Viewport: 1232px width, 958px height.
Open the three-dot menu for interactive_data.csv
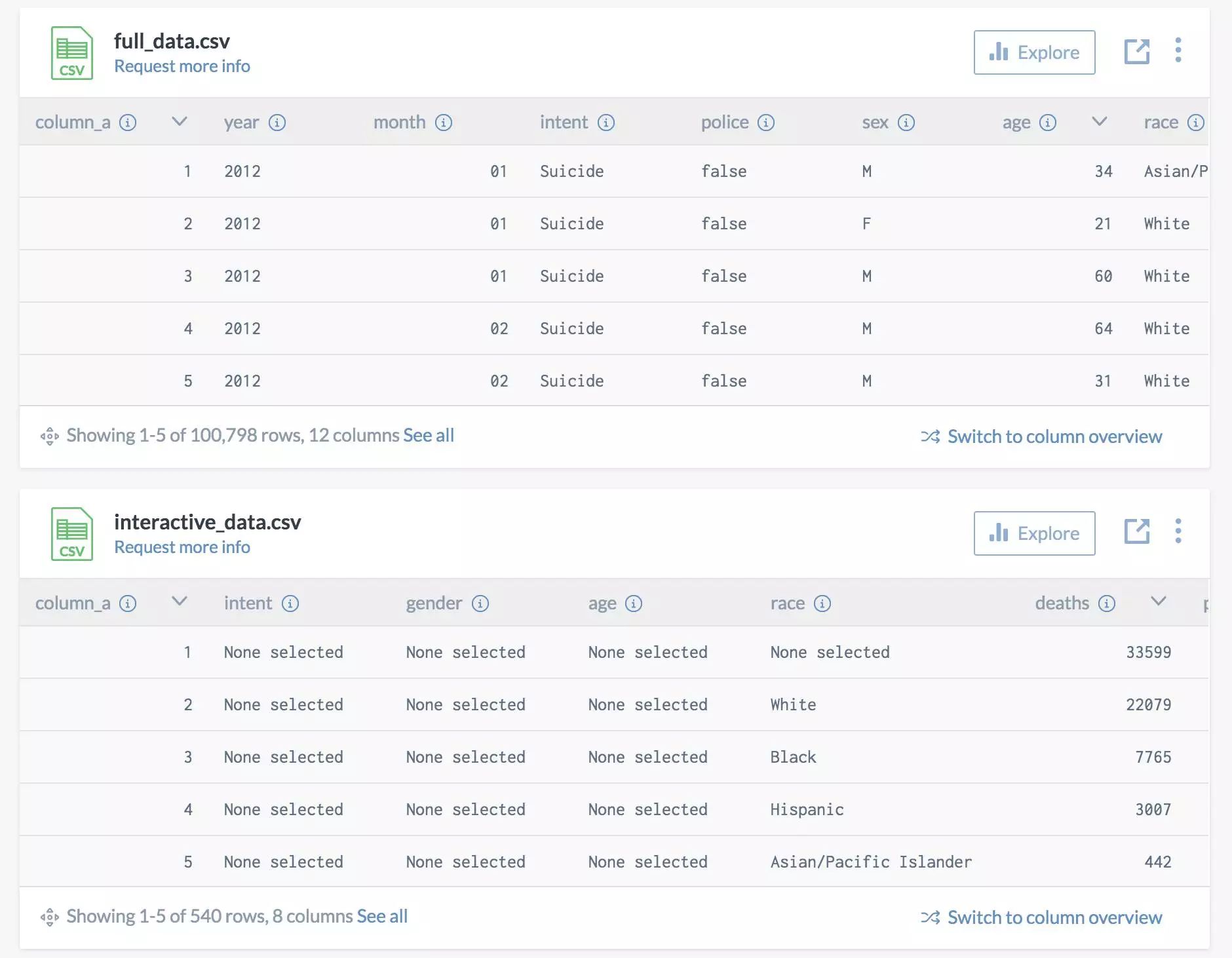point(1178,531)
